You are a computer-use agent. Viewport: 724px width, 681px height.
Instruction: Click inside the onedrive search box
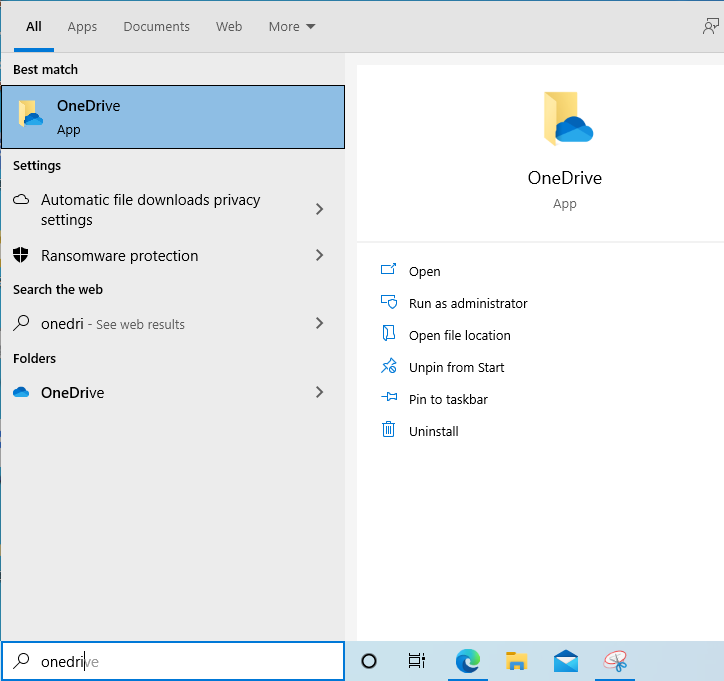(x=173, y=661)
